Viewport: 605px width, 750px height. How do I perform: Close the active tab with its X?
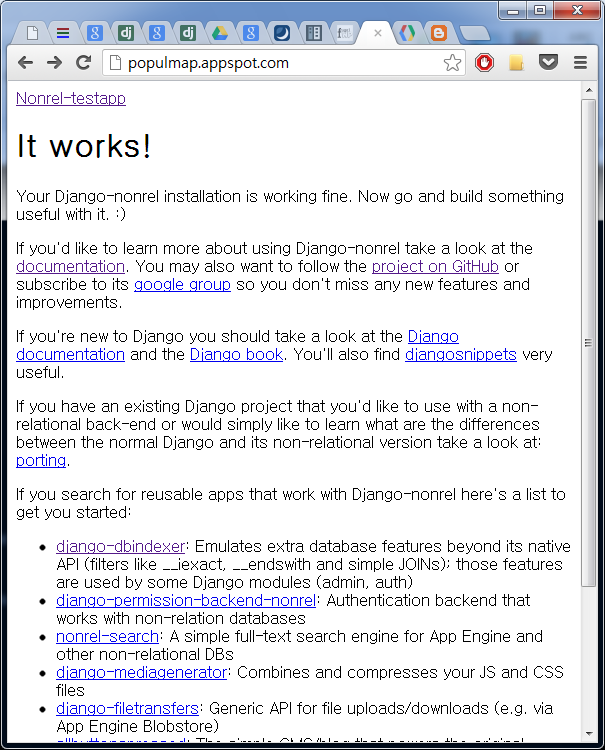(x=378, y=33)
